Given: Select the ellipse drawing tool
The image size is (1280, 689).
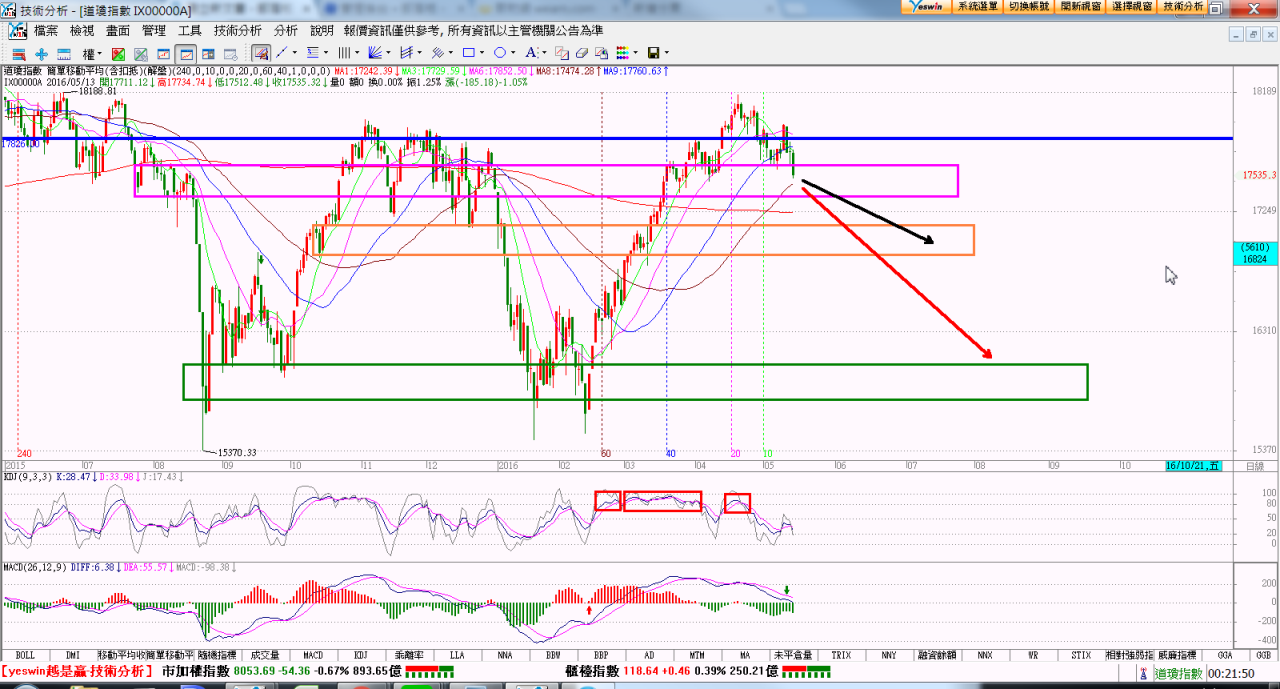Looking at the screenshot, I should tap(500, 53).
